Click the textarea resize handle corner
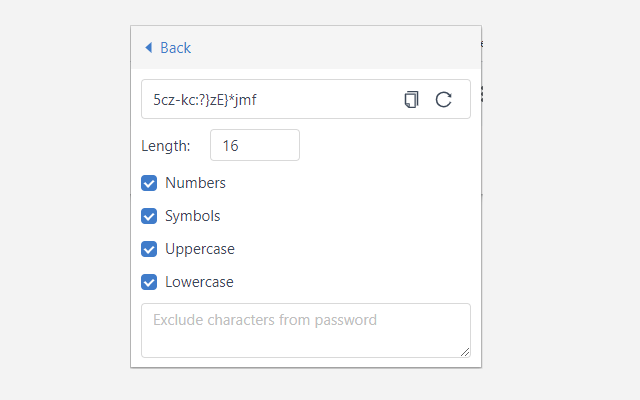Screen dimensions: 640x400 465,352
